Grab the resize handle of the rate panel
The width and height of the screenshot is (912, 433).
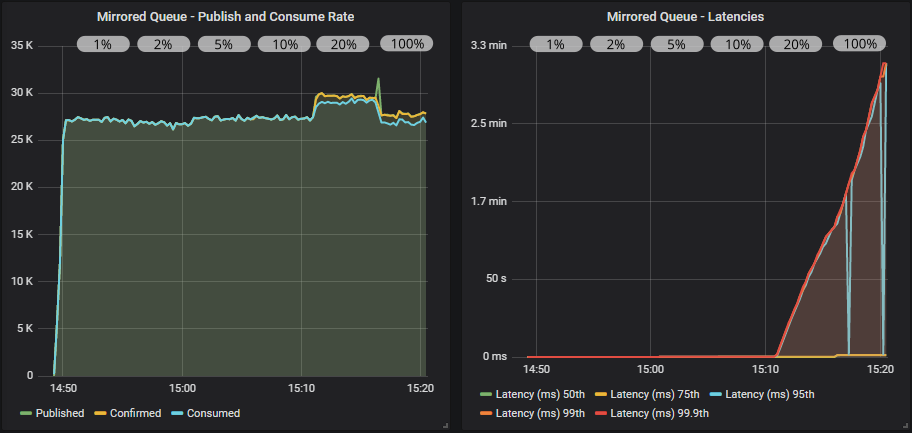pos(443,425)
